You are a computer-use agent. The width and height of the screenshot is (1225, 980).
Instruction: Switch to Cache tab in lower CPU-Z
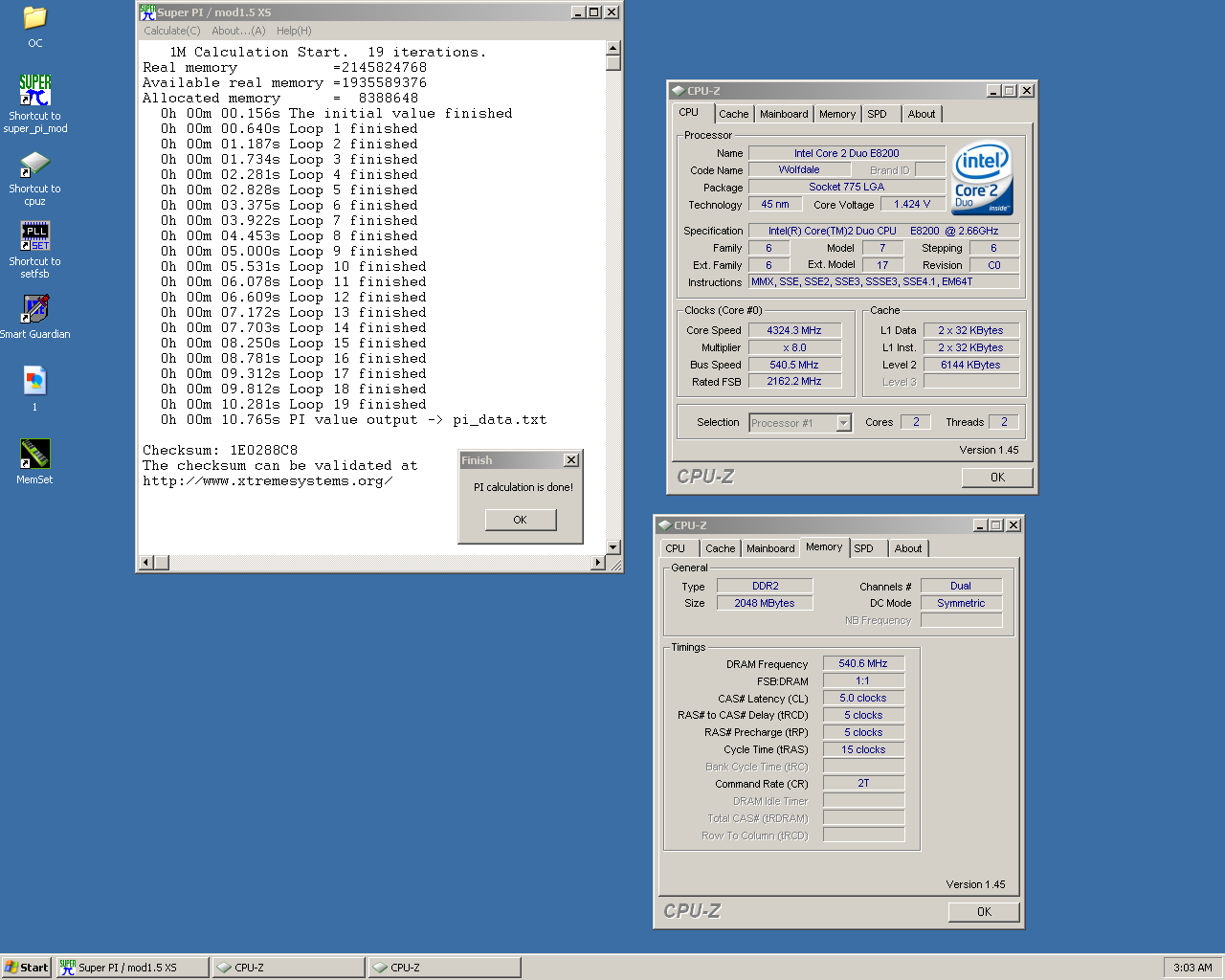click(721, 548)
